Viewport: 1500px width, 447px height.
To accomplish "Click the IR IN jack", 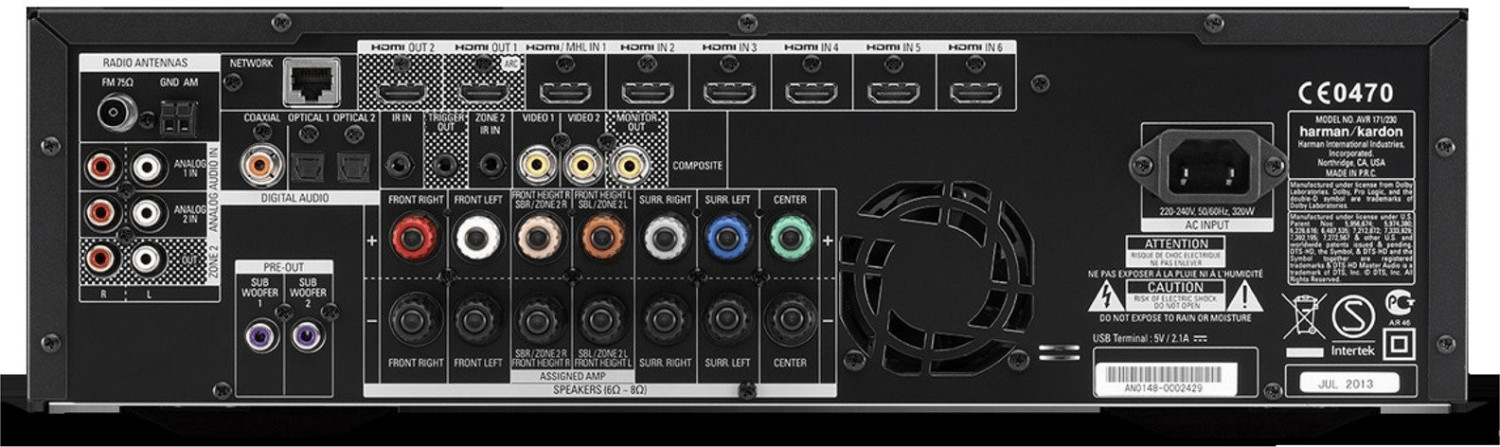I will pos(403,162).
